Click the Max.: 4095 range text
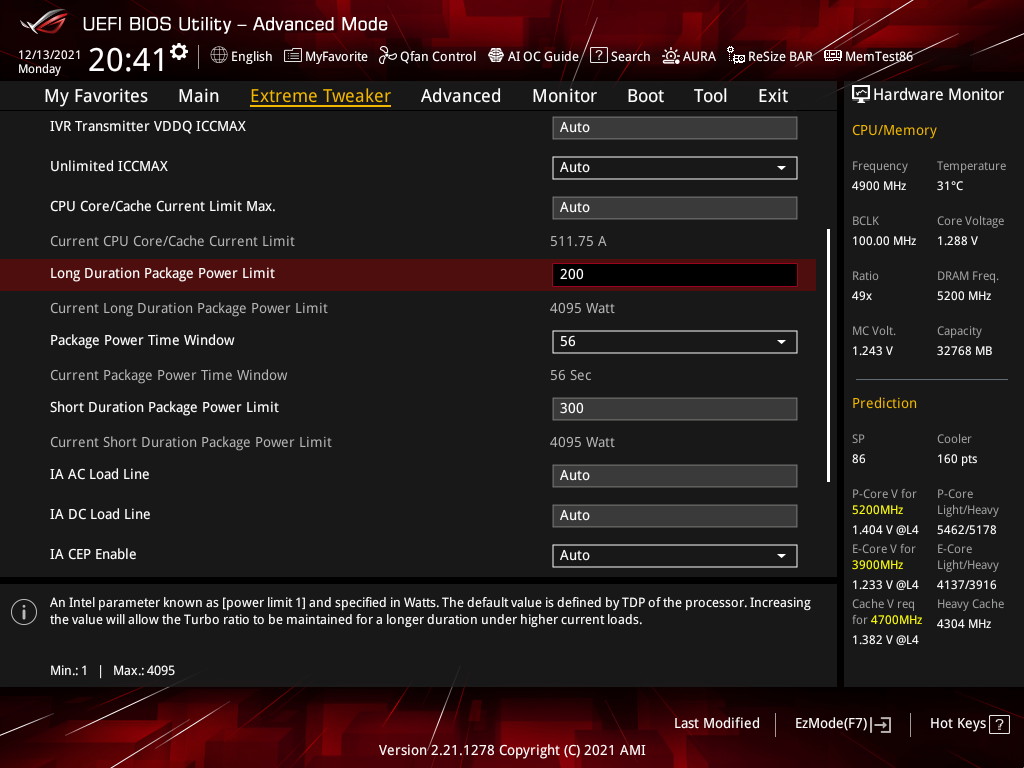The image size is (1024, 768). 144,671
